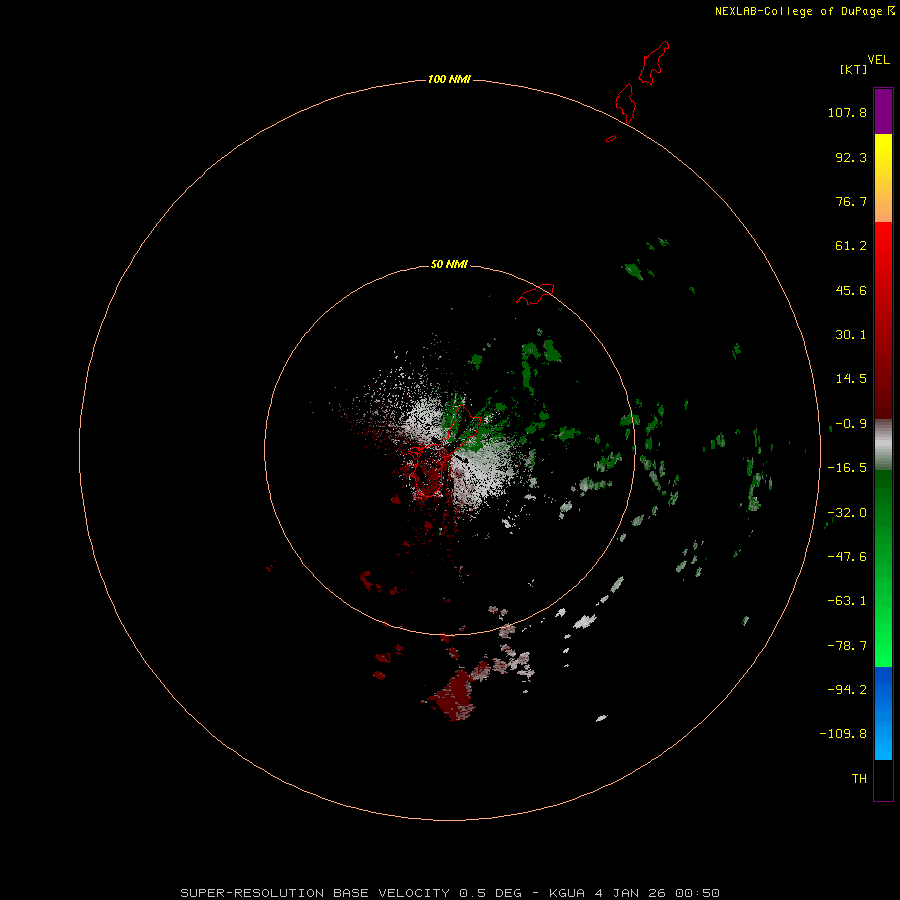This screenshot has height=900, width=900.
Task: Select the -0.9 velocity scale value
Action: (x=851, y=424)
